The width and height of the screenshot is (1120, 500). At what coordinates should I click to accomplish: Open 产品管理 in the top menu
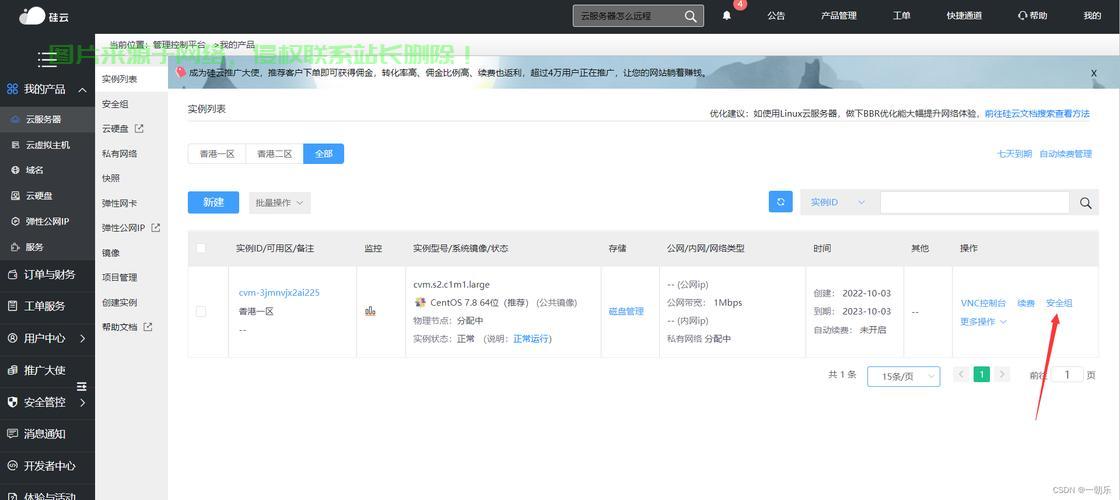(839, 16)
